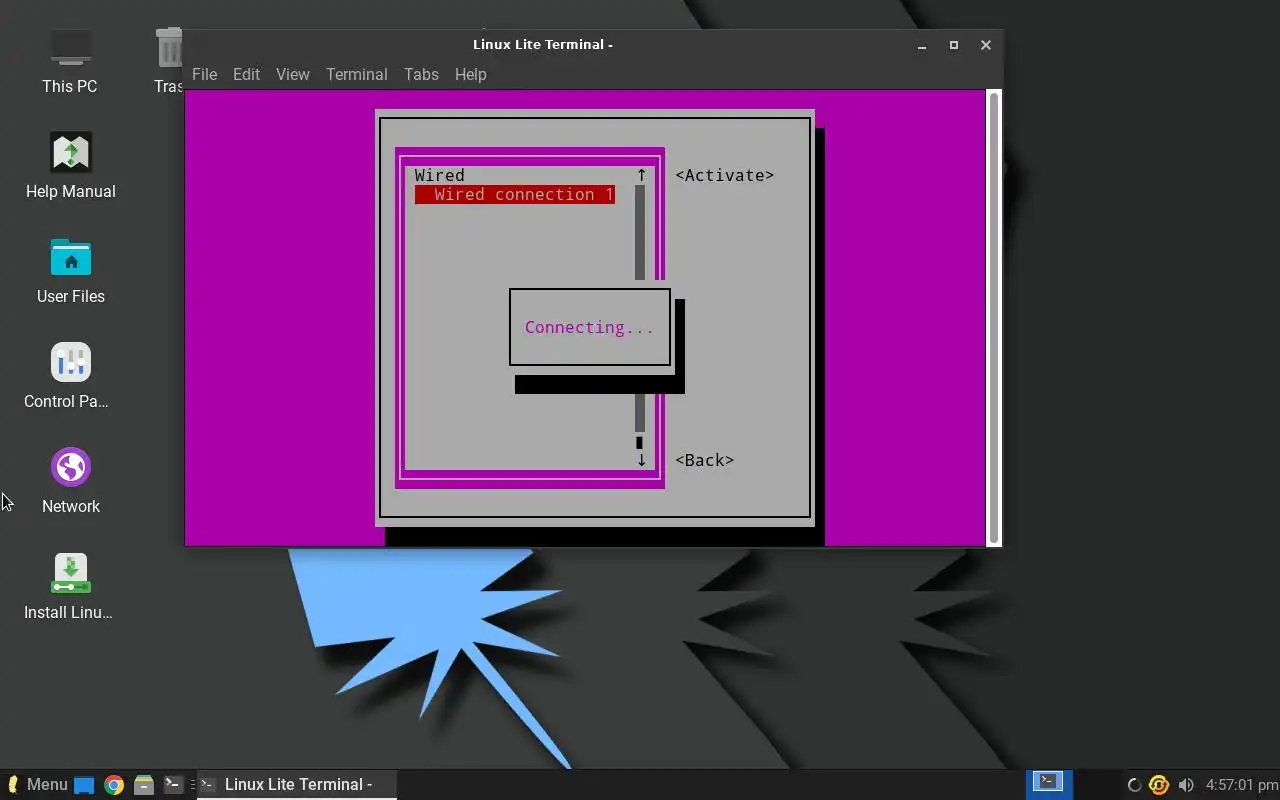Open the Help menu in terminal

point(470,74)
